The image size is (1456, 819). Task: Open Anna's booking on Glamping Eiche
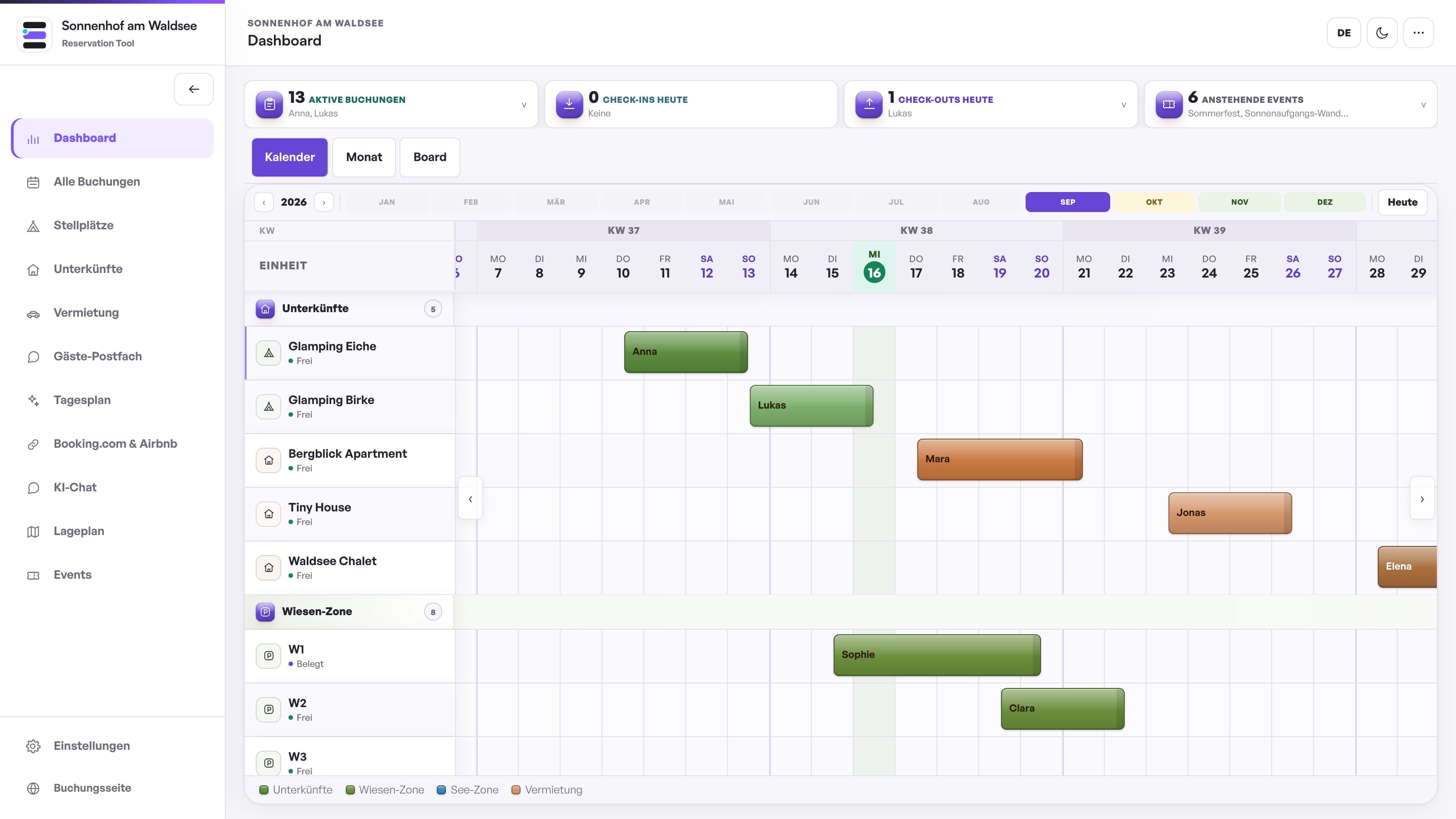tap(686, 352)
